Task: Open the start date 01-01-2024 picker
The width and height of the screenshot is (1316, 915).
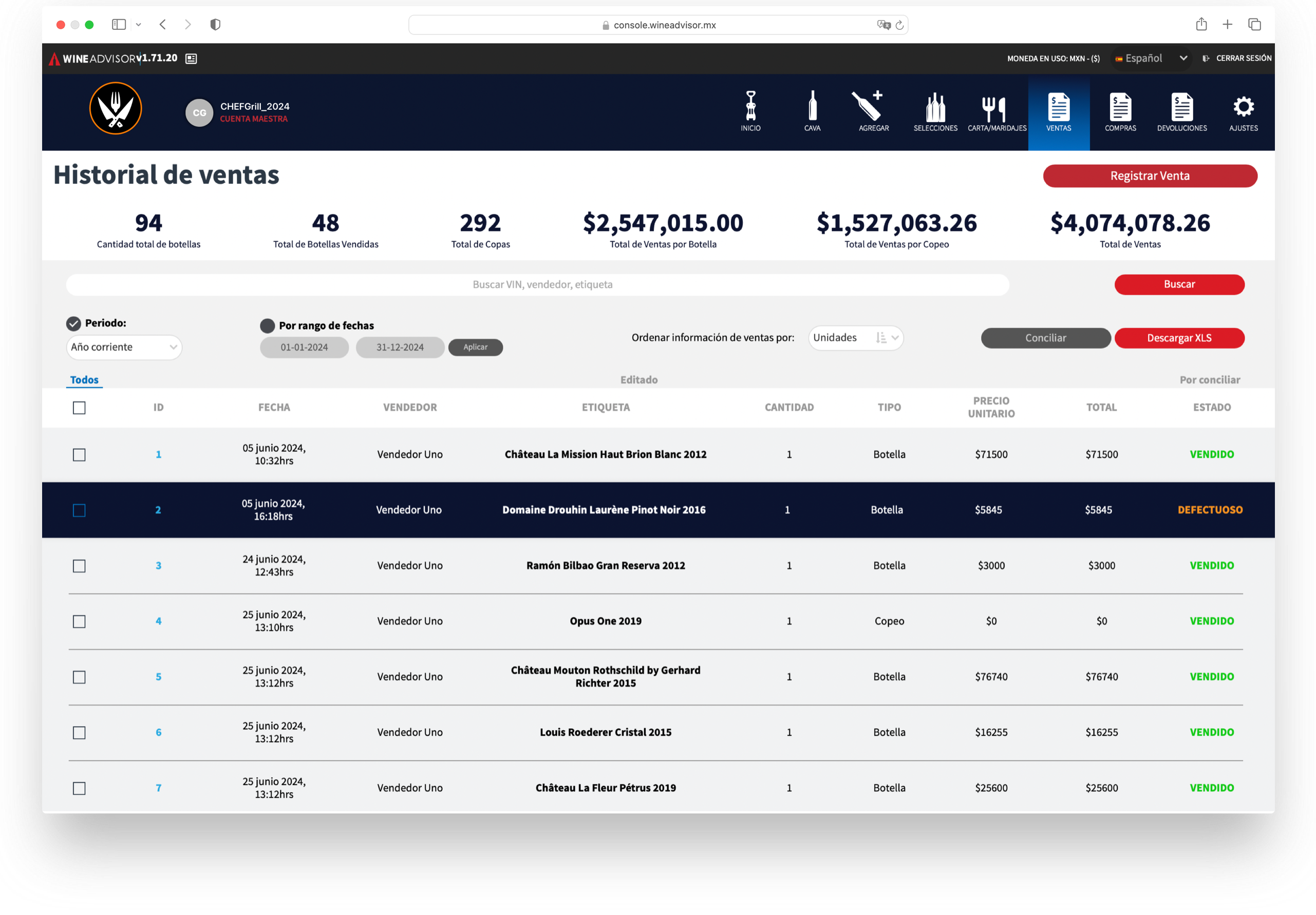Action: [x=304, y=347]
